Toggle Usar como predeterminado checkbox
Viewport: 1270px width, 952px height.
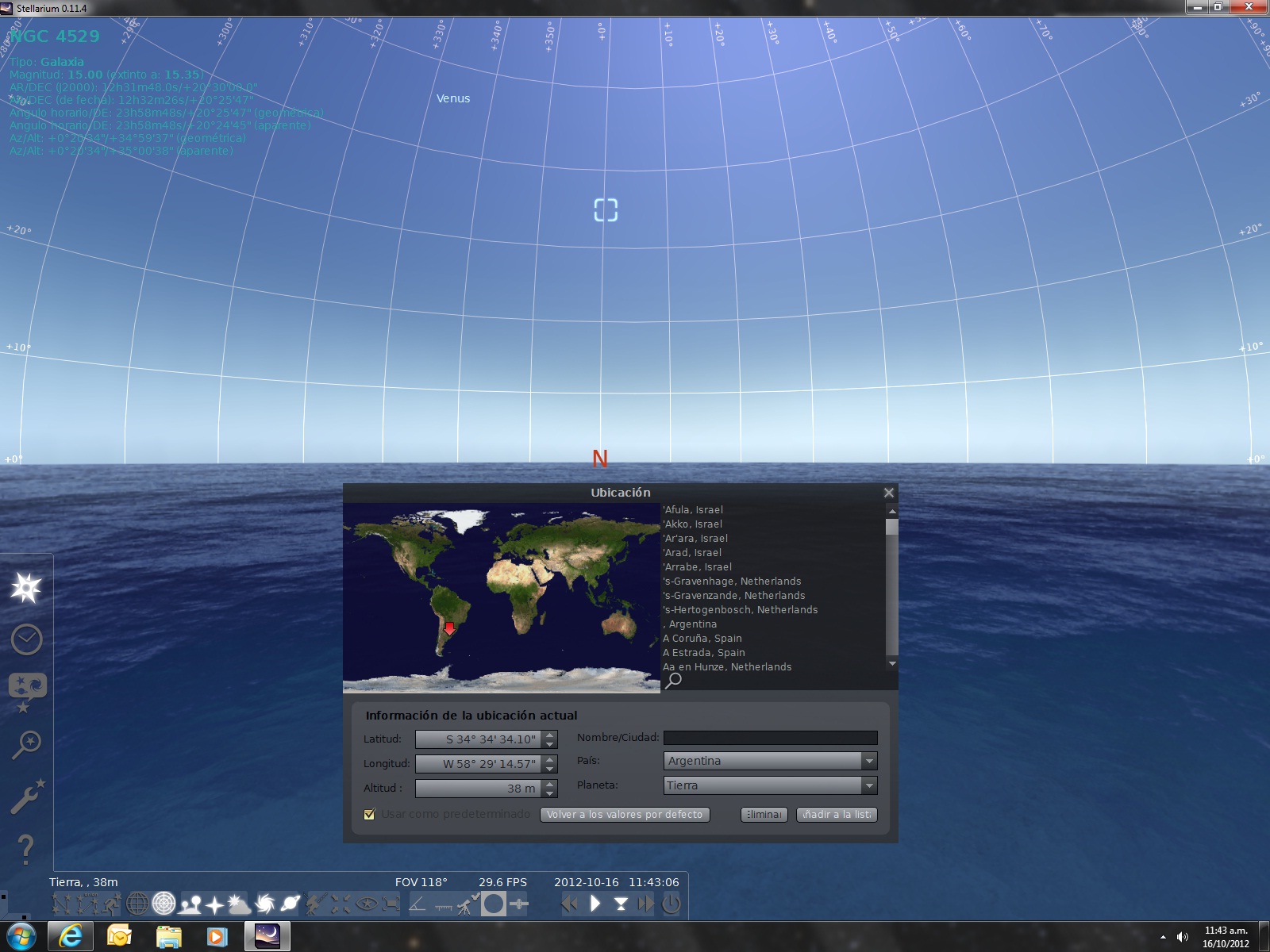[x=369, y=815]
